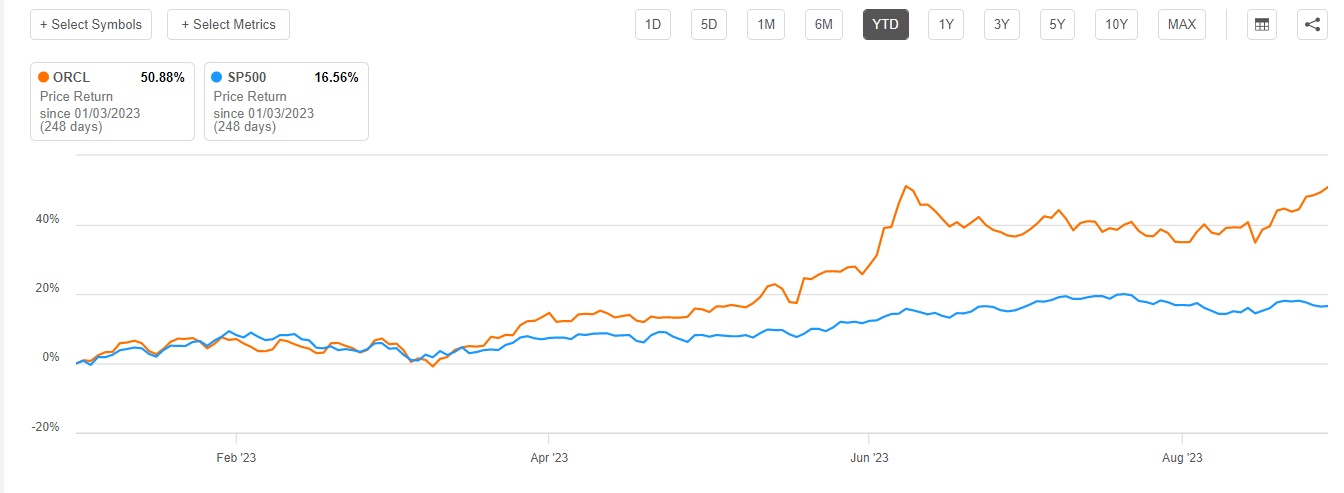Viewport: 1344px width, 493px height.
Task: Select the 5D time range
Action: pos(709,25)
